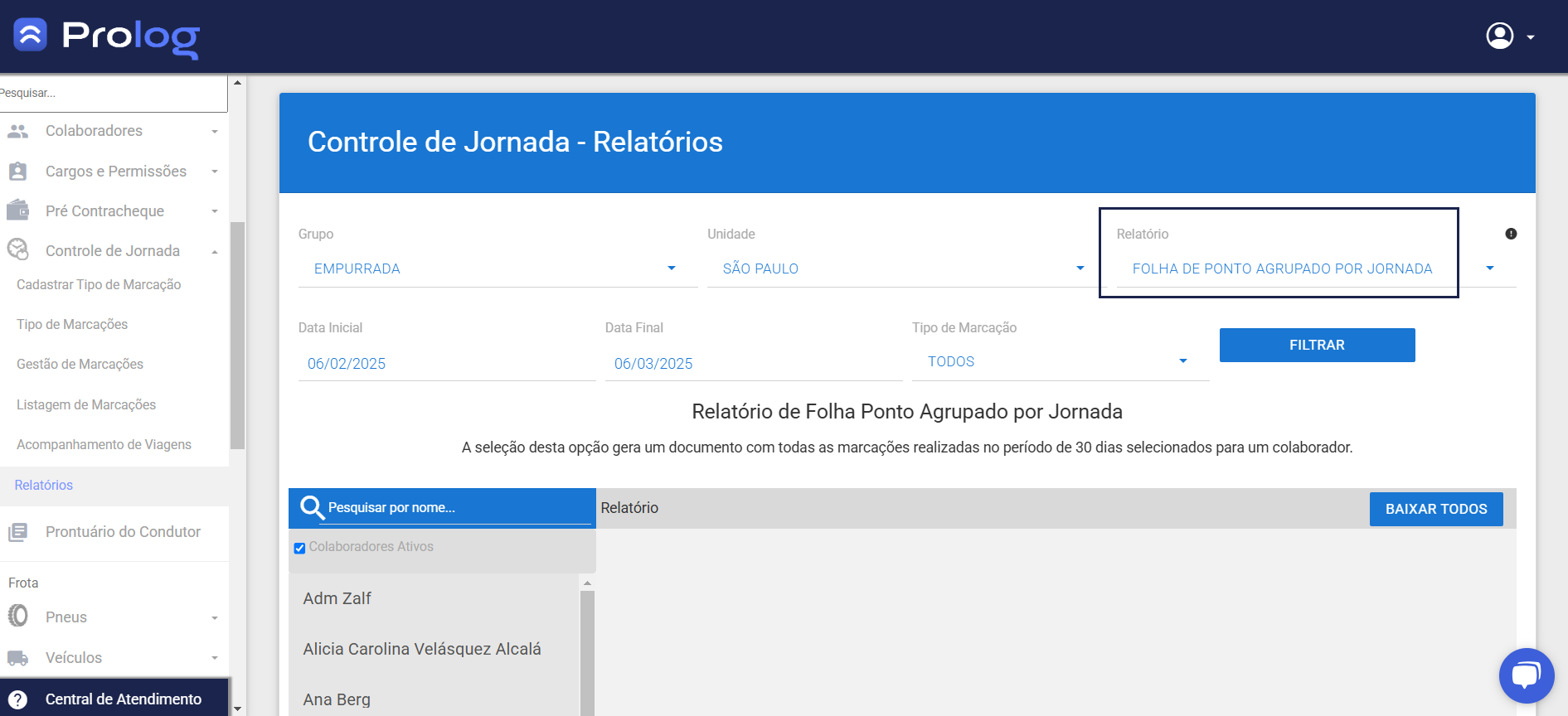Toggle the Colaboradores Ativos checkbox
This screenshot has width=1568, height=716.
tap(299, 548)
